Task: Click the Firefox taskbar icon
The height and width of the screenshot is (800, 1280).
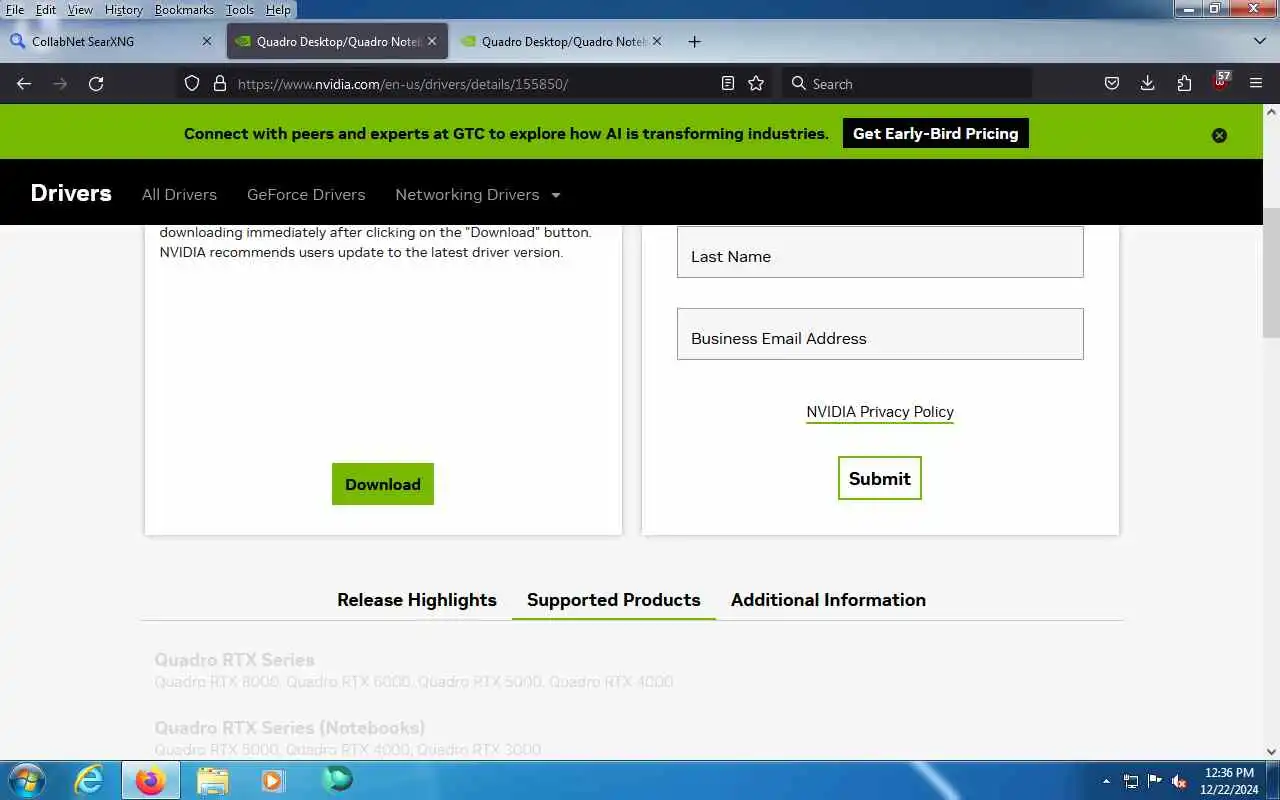Action: click(x=151, y=780)
